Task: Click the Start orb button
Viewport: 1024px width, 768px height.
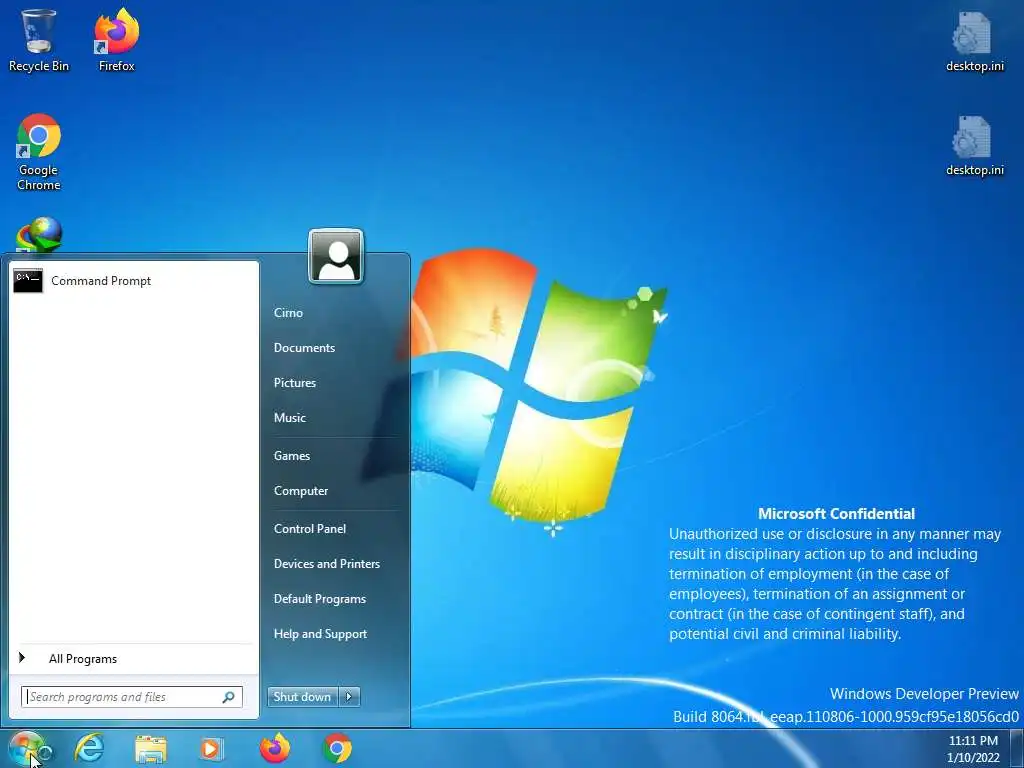Action: pos(26,749)
